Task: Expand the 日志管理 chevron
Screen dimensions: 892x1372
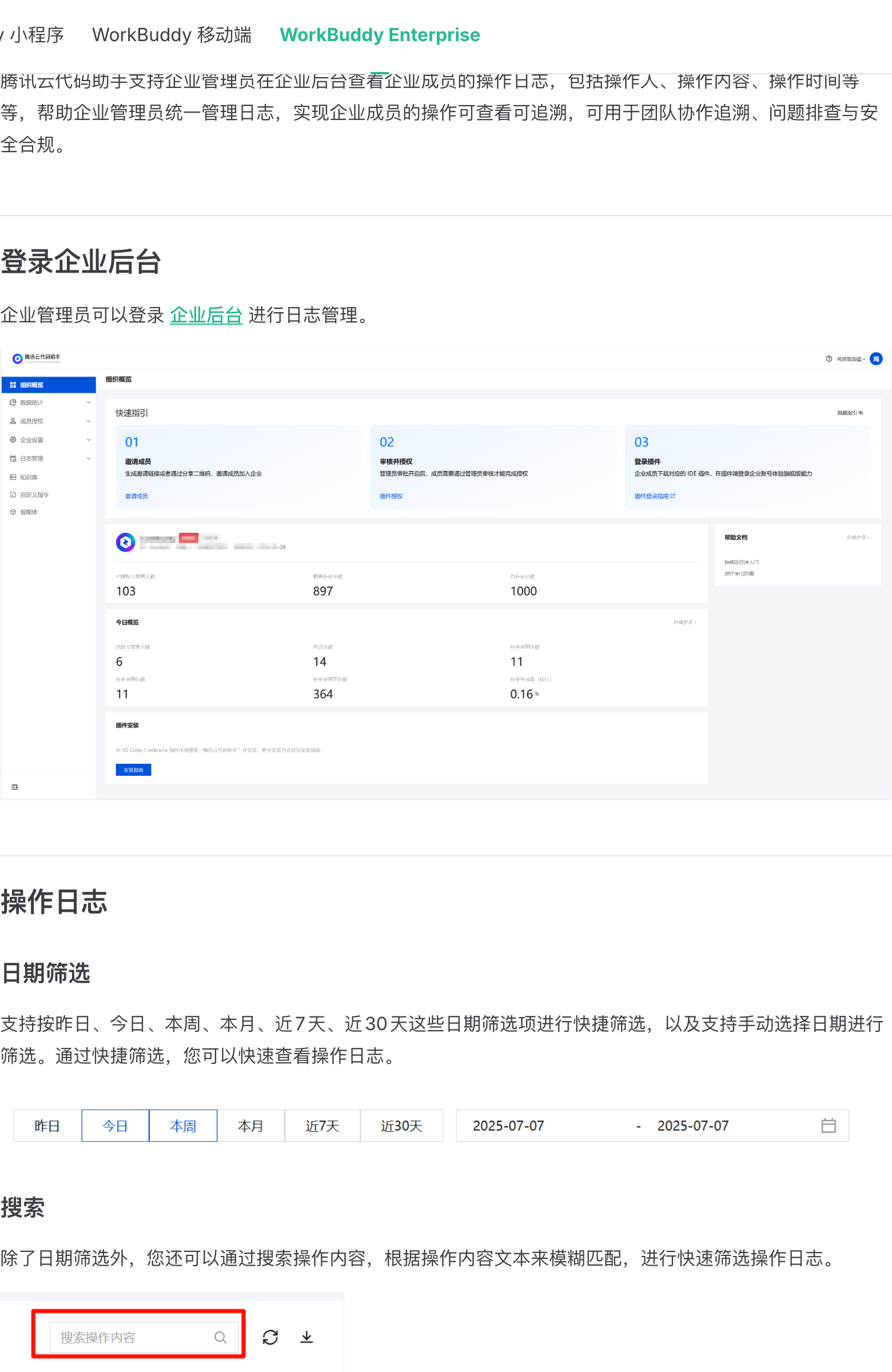Action: click(x=89, y=458)
